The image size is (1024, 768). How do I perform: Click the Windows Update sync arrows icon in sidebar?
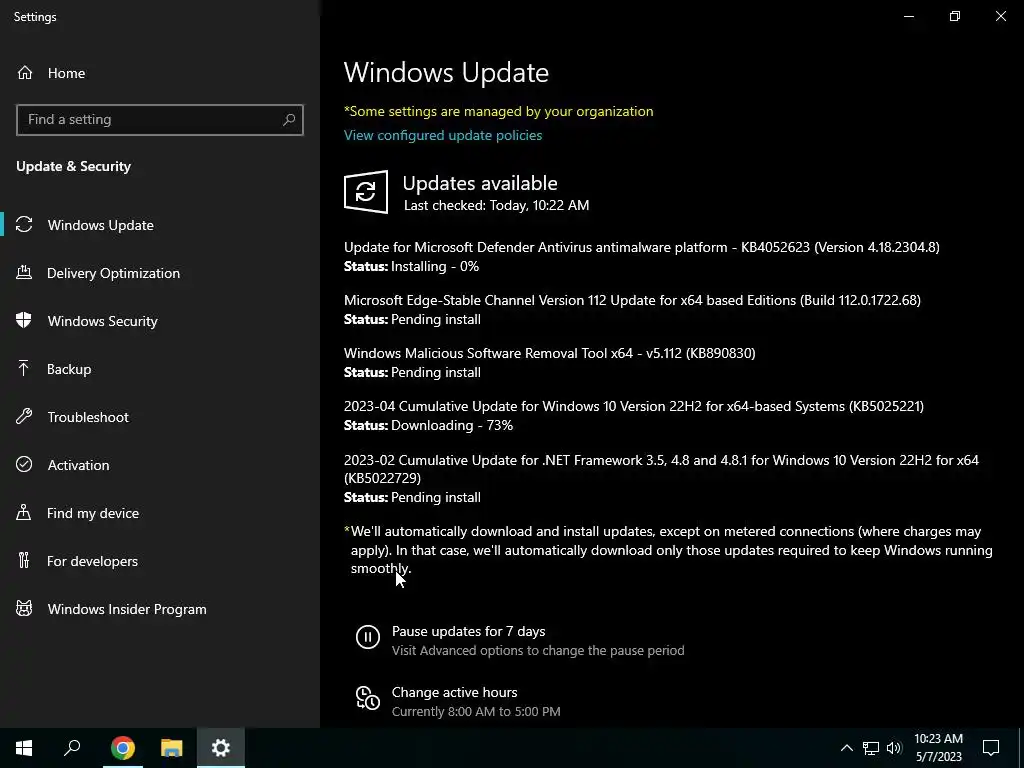point(24,225)
